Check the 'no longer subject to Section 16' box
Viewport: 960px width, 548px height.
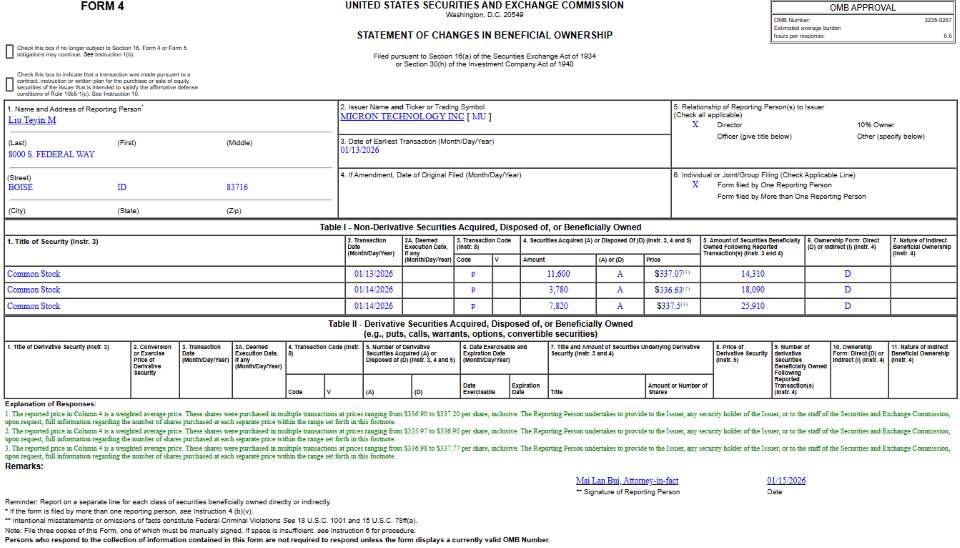click(x=9, y=50)
